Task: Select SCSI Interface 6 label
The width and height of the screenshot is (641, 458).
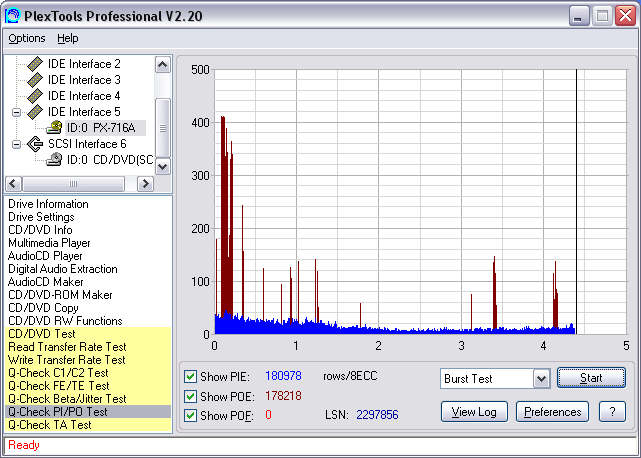Action: (87, 144)
